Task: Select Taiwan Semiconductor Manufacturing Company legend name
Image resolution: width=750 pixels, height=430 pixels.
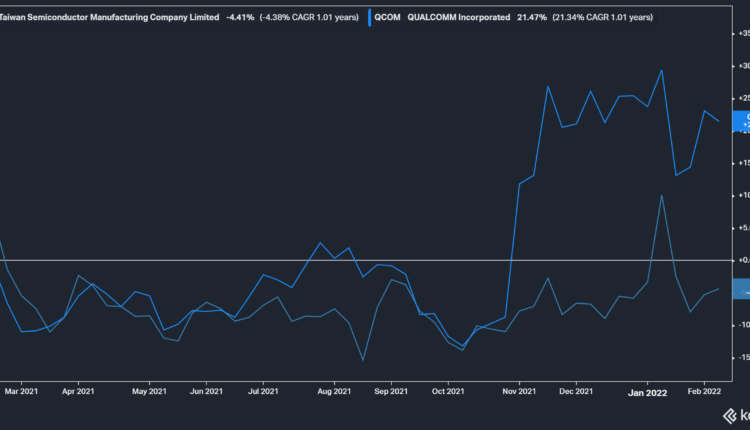Action: (108, 17)
